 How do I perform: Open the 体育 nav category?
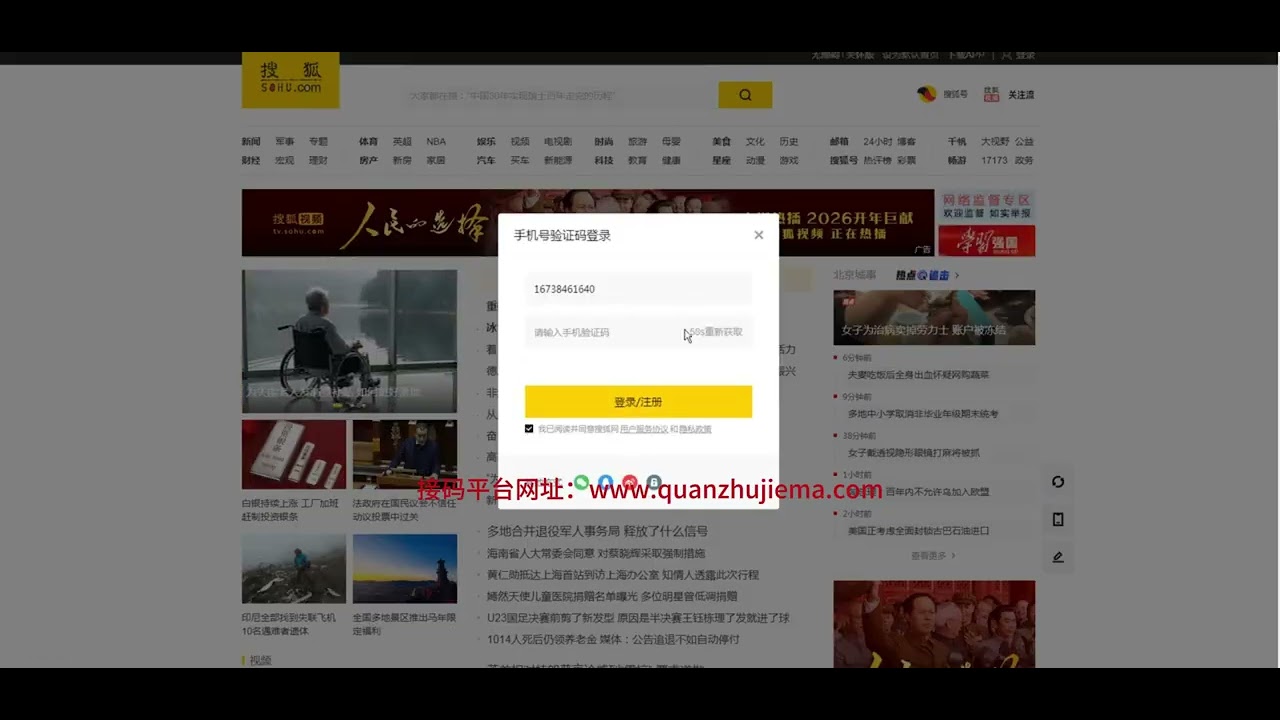click(x=369, y=142)
